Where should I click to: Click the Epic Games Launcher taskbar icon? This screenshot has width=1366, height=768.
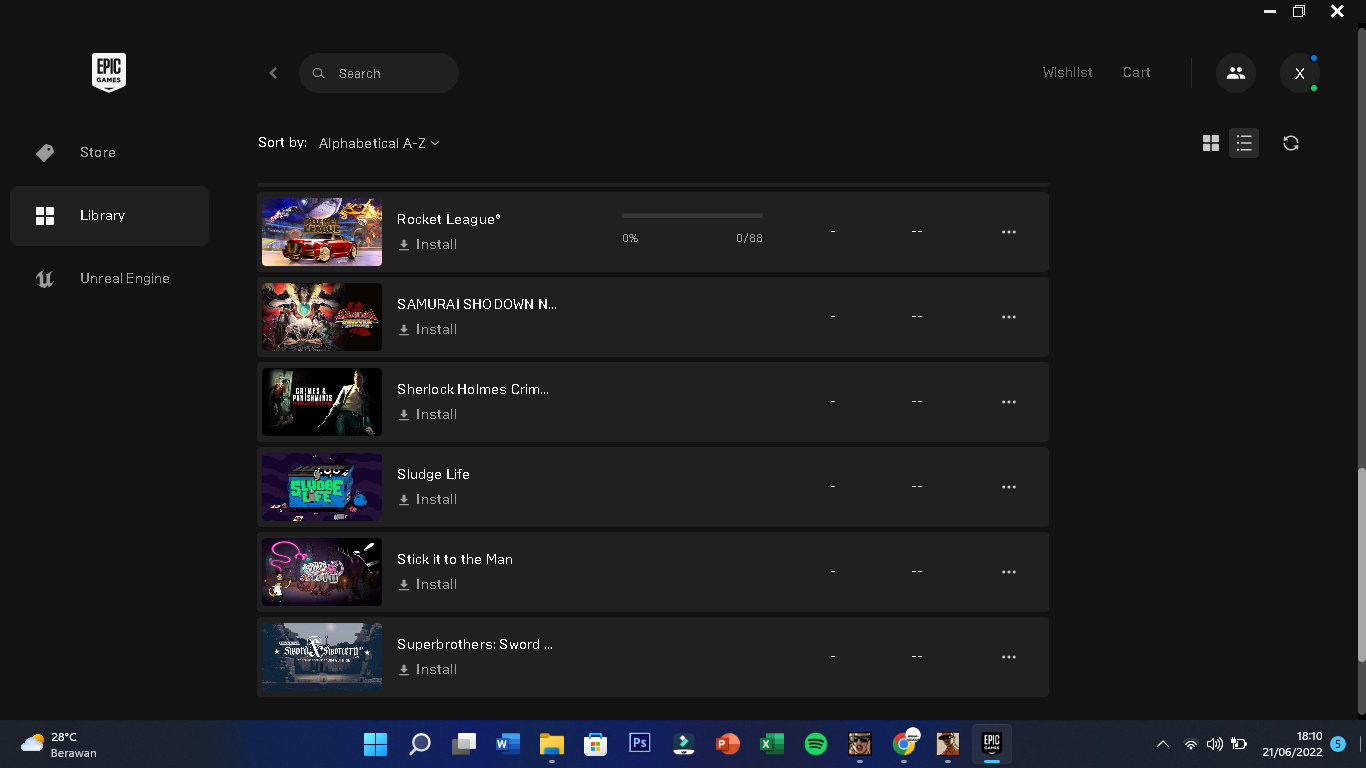click(992, 744)
